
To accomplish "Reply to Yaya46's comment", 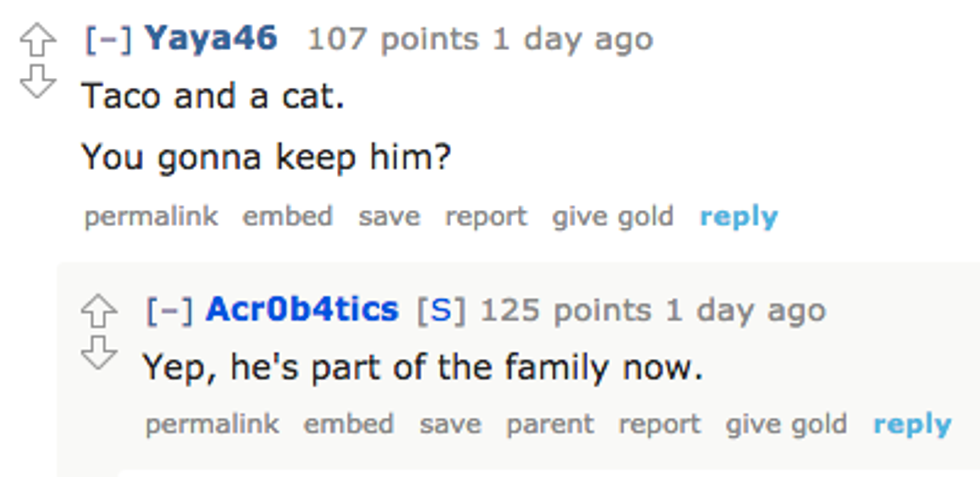I will tap(739, 216).
